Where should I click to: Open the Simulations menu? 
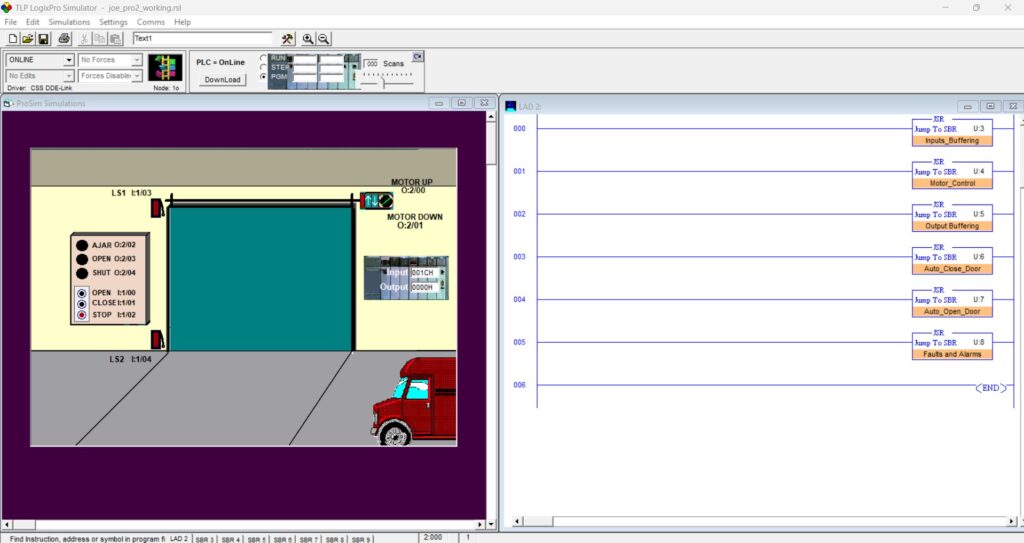(69, 22)
